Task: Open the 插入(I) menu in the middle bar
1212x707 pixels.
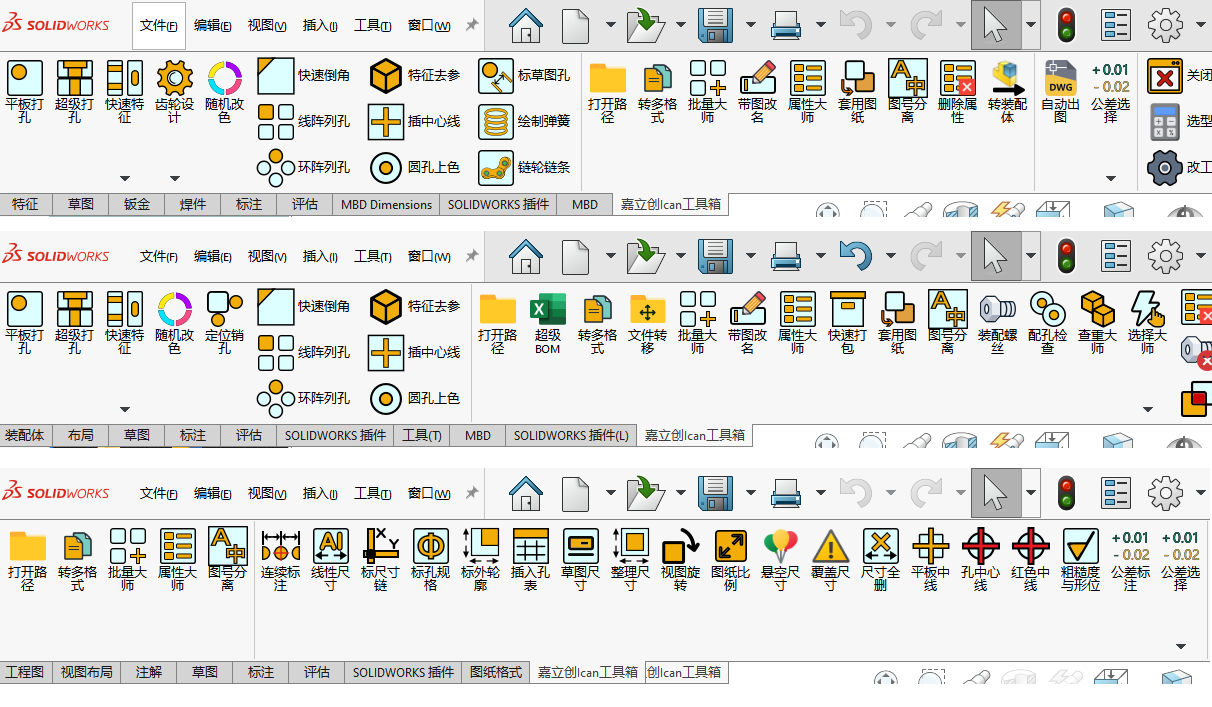Action: tap(320, 256)
